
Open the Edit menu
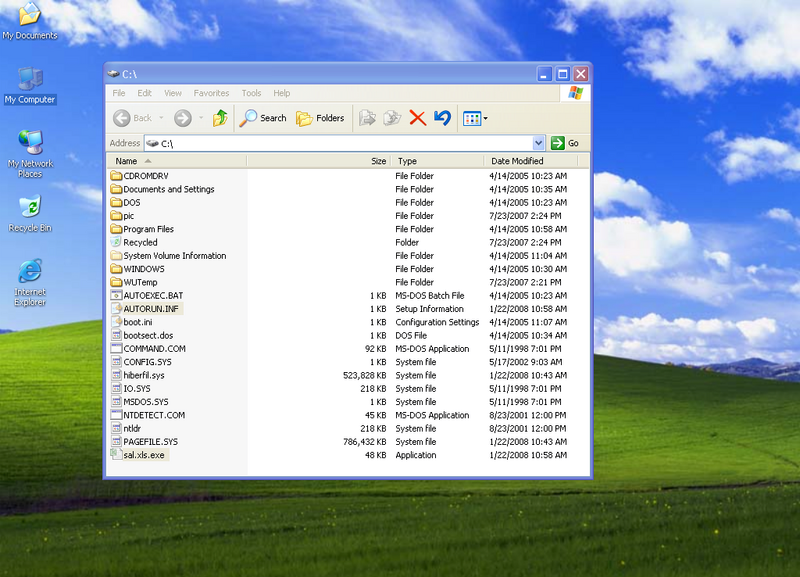144,93
